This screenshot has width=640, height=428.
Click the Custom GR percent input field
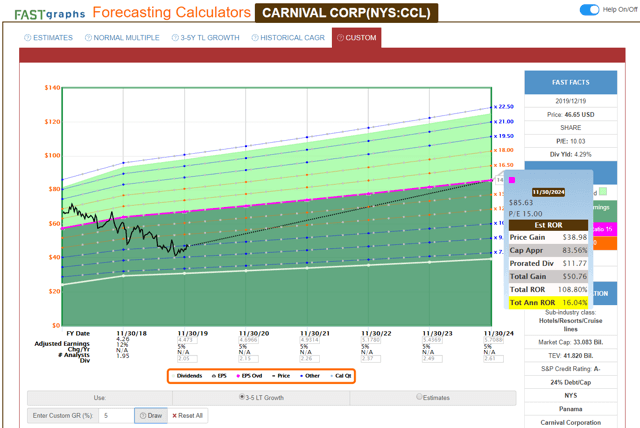tap(116, 415)
